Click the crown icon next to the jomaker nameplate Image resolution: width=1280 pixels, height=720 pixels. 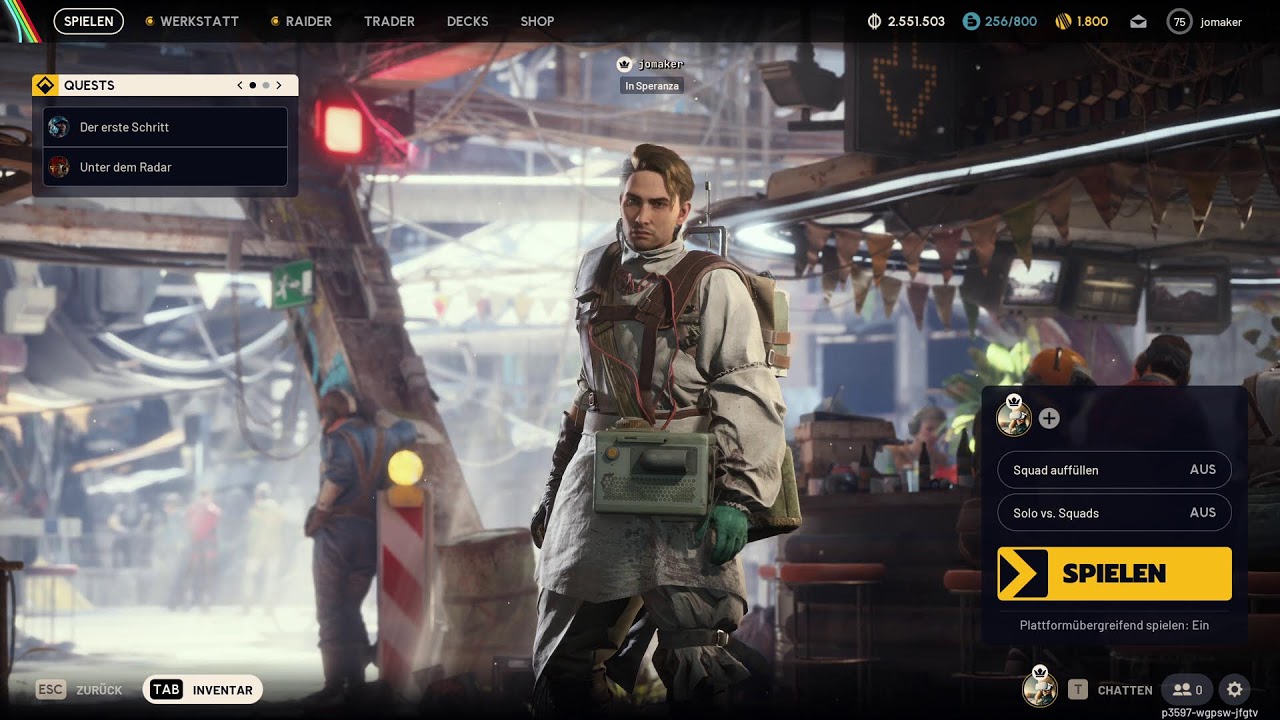(x=625, y=64)
